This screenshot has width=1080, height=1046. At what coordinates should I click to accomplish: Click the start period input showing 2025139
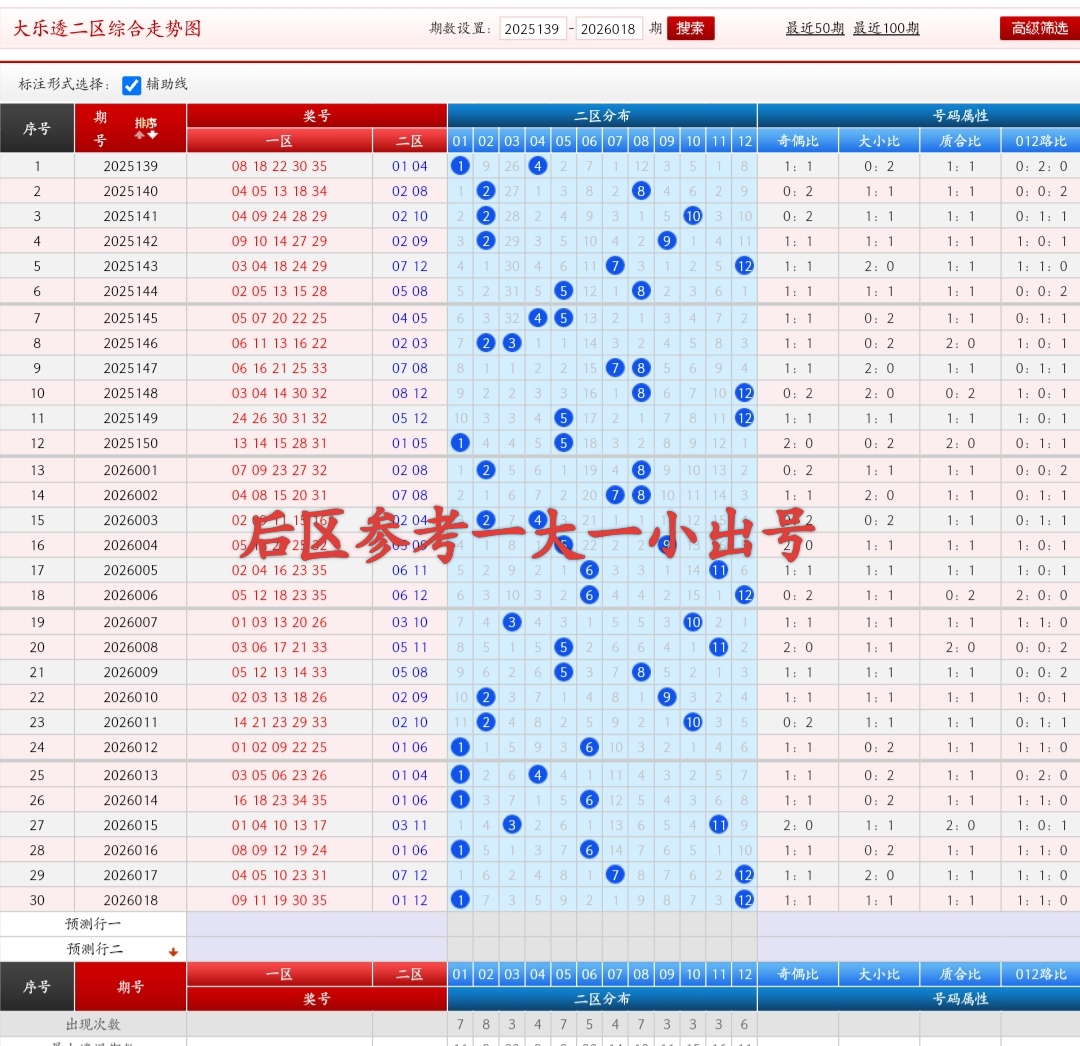534,28
